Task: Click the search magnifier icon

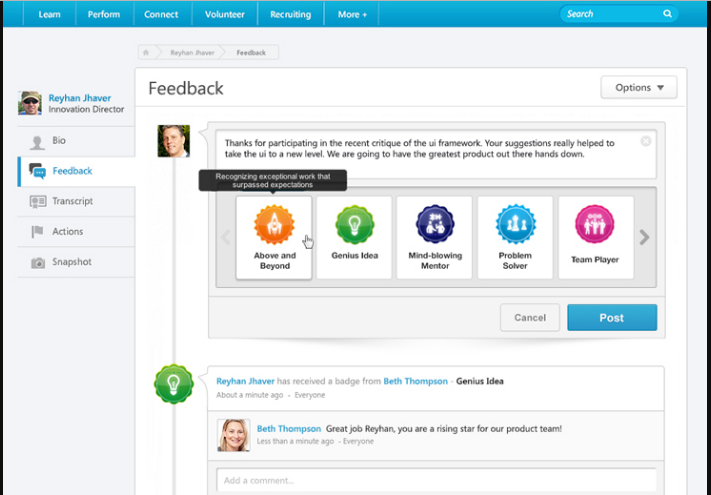Action: [667, 14]
